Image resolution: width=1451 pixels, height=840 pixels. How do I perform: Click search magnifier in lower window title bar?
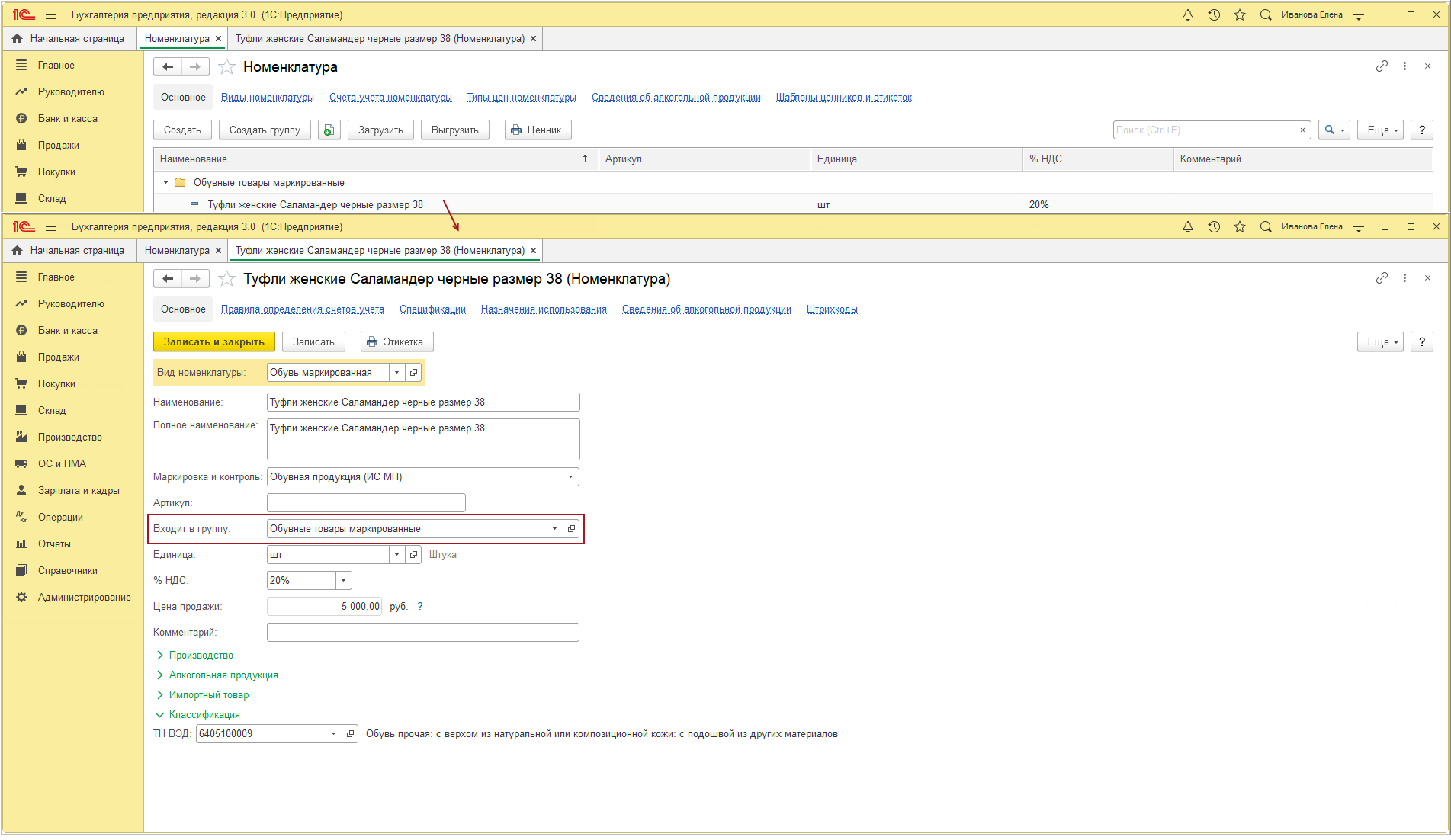tap(1266, 226)
